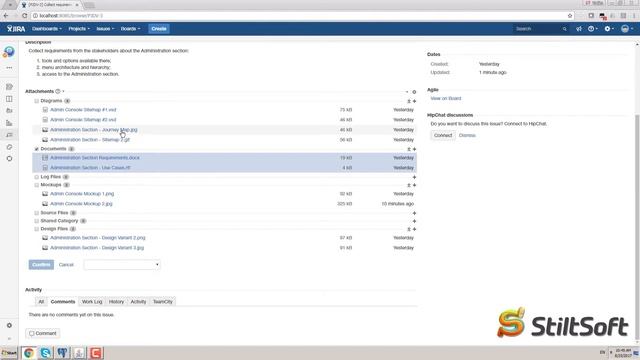This screenshot has height=360, width=640.
Task: Switch to the Comments activity tab
Action: 63,302
